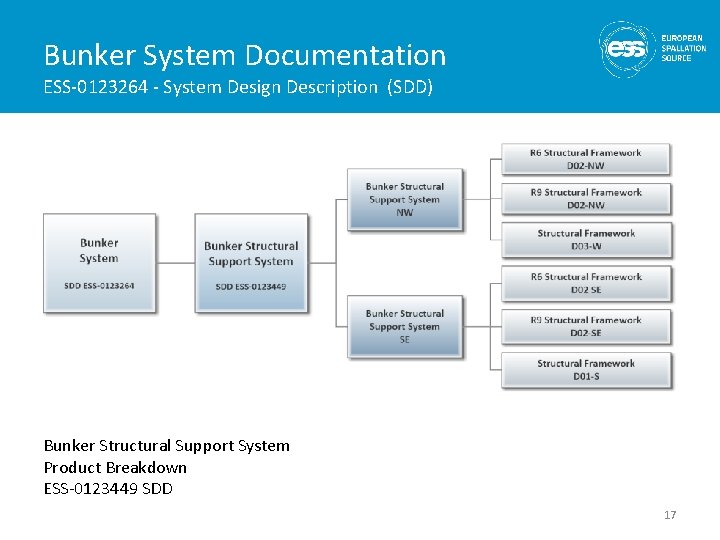Viewport: 720px width, 540px height.
Task: Click the Bunker Structural Support System NW box
Action: tap(405, 199)
